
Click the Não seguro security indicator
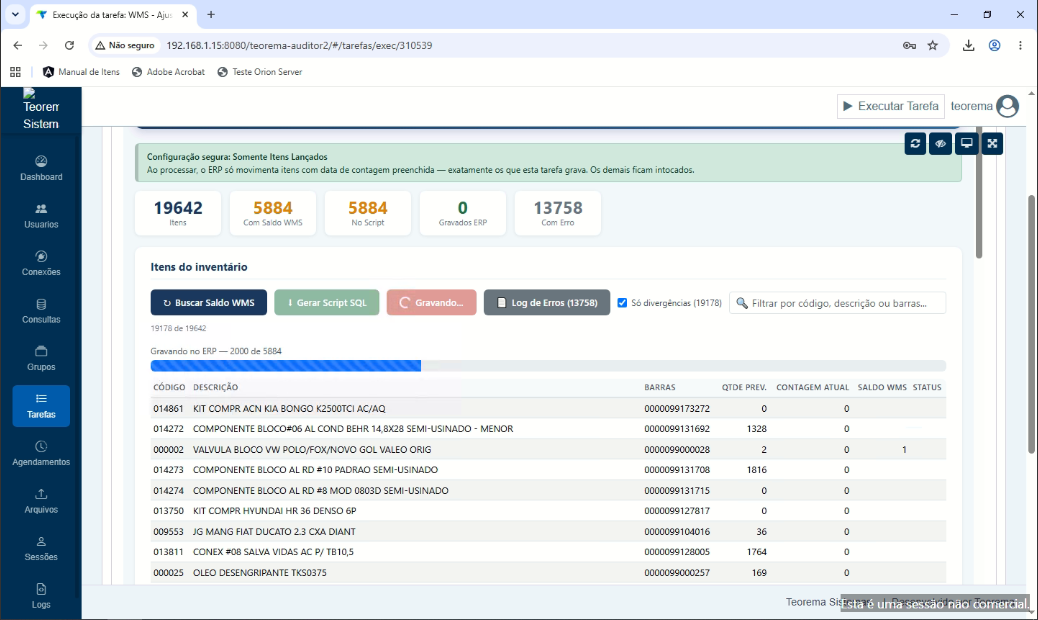tap(124, 46)
